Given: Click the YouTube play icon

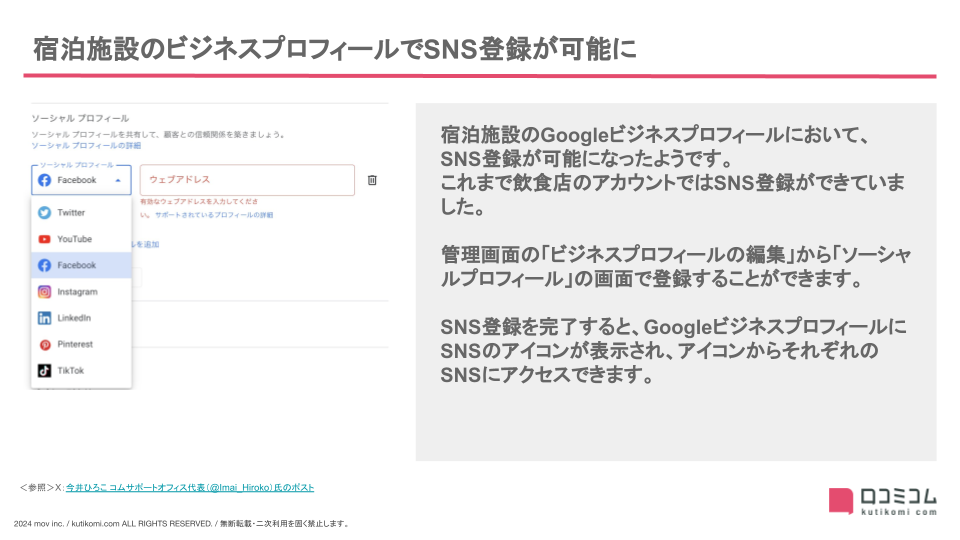Looking at the screenshot, I should [44, 239].
